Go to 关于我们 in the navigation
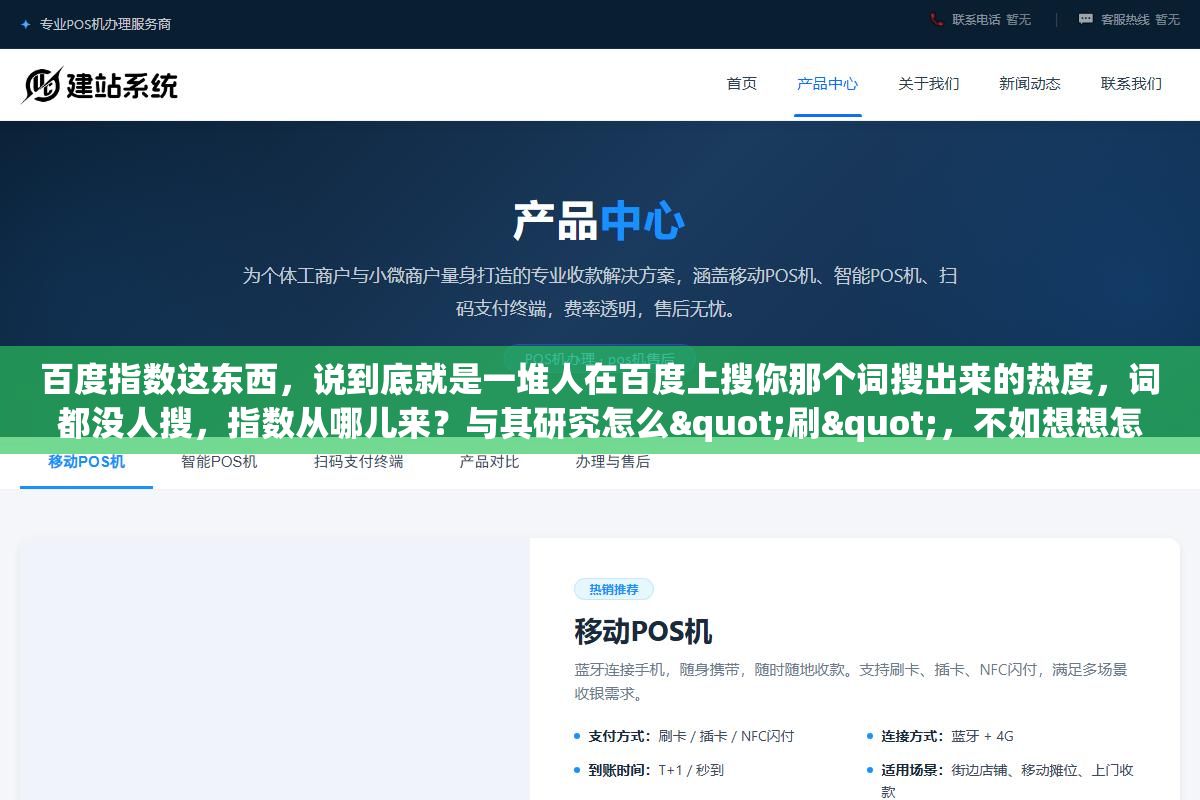1200x800 pixels. click(929, 84)
